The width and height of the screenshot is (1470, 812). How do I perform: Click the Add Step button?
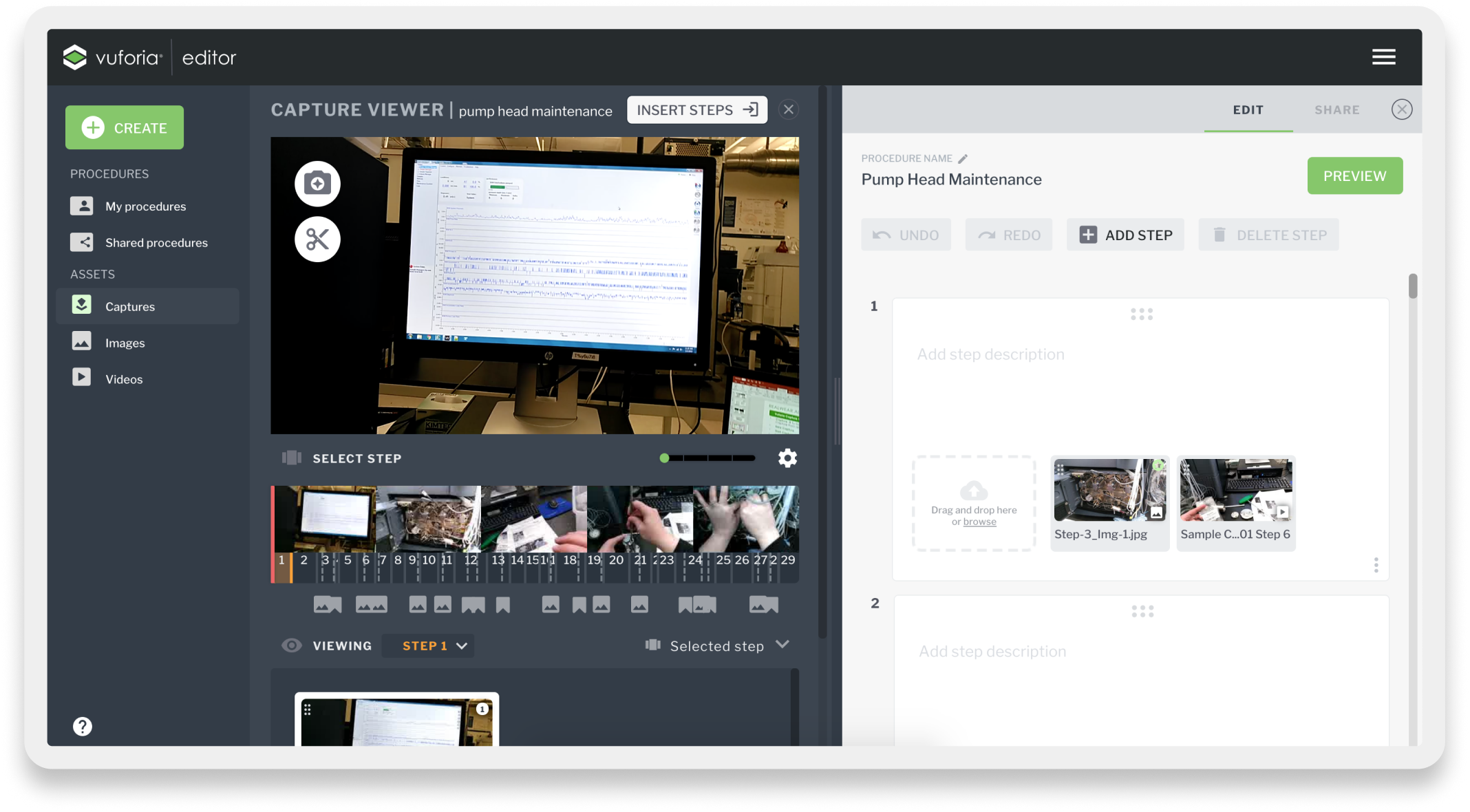coord(1125,235)
